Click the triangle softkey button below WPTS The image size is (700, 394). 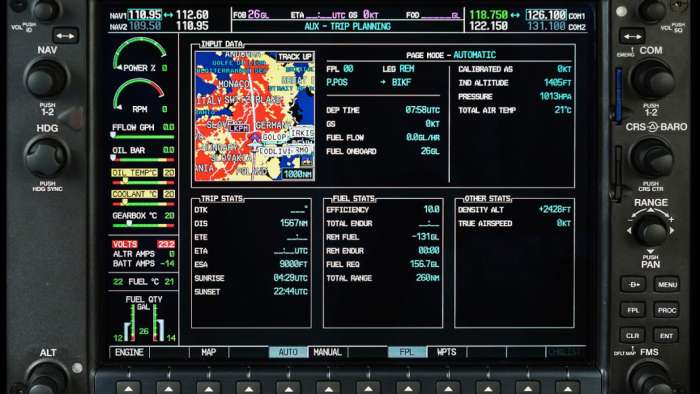coord(448,388)
